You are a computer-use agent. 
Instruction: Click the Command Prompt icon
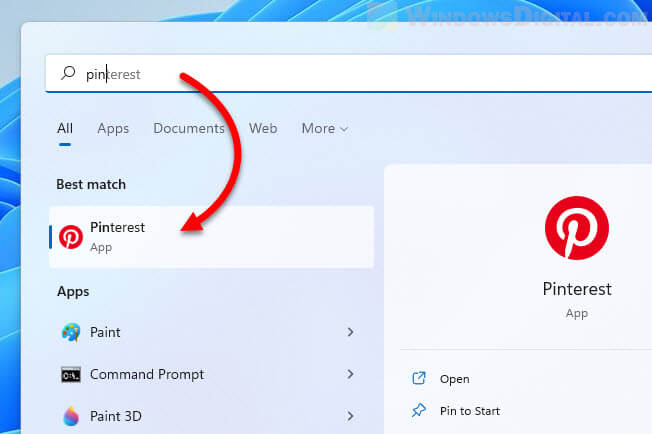(x=71, y=375)
